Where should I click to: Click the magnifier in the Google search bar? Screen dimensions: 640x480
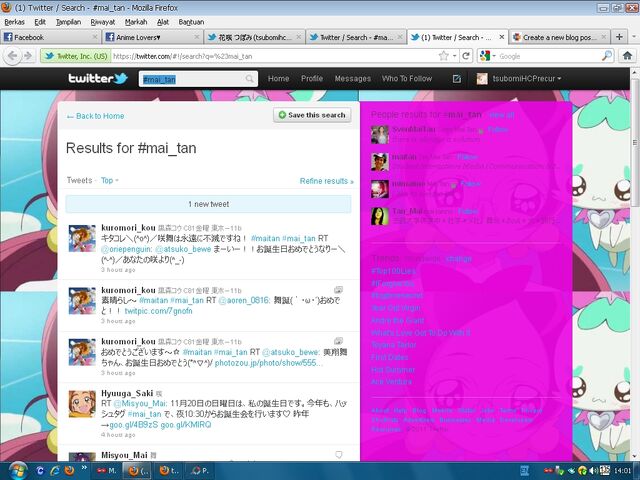(x=607, y=56)
